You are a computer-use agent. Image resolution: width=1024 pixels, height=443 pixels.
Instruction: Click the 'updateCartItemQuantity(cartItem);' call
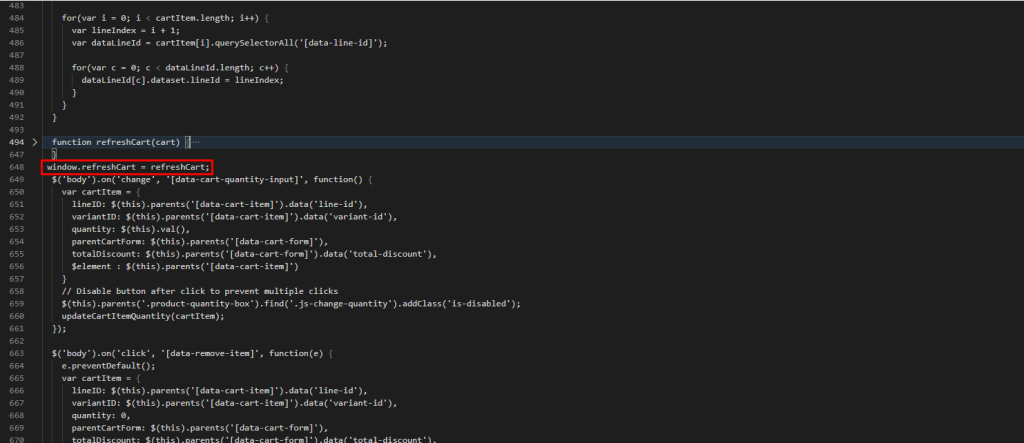[142, 315]
